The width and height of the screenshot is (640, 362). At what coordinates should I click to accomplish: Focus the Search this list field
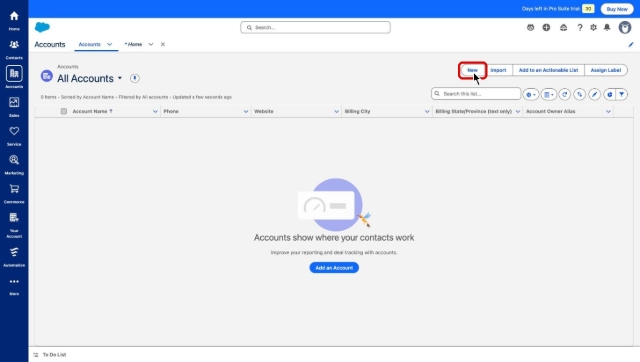tap(476, 94)
